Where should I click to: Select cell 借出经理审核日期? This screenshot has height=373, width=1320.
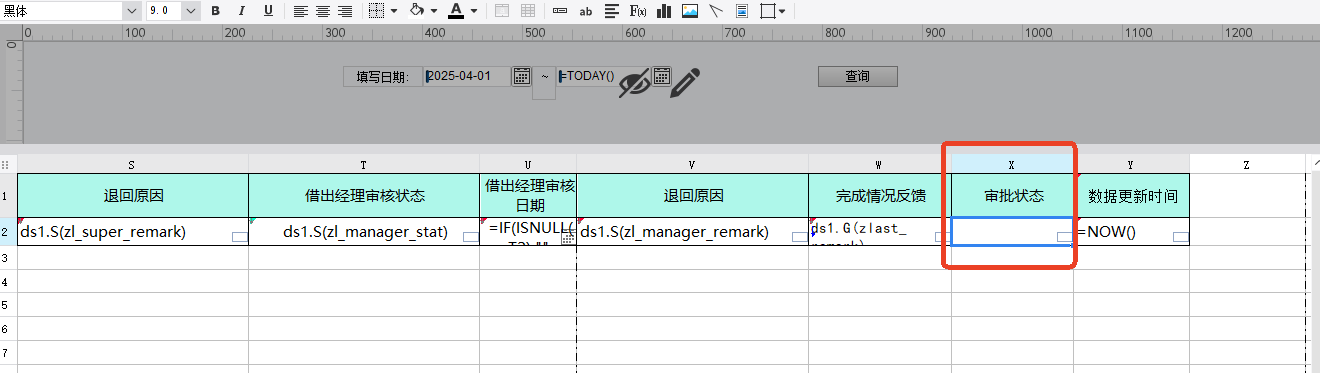(x=528, y=196)
